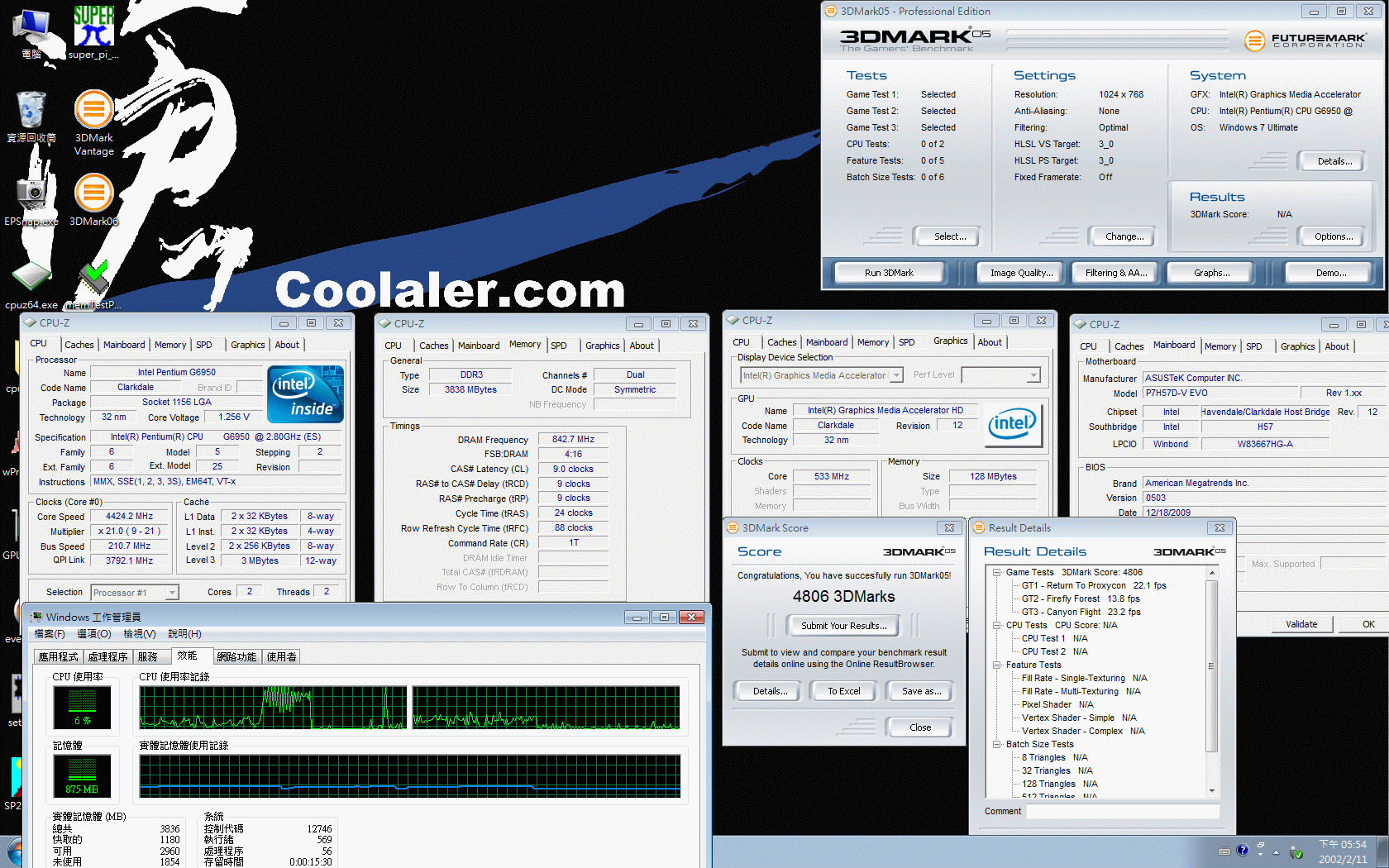The height and width of the screenshot is (868, 1389).
Task: Open About tab in CPU-Z Graphics window
Action: tap(990, 342)
